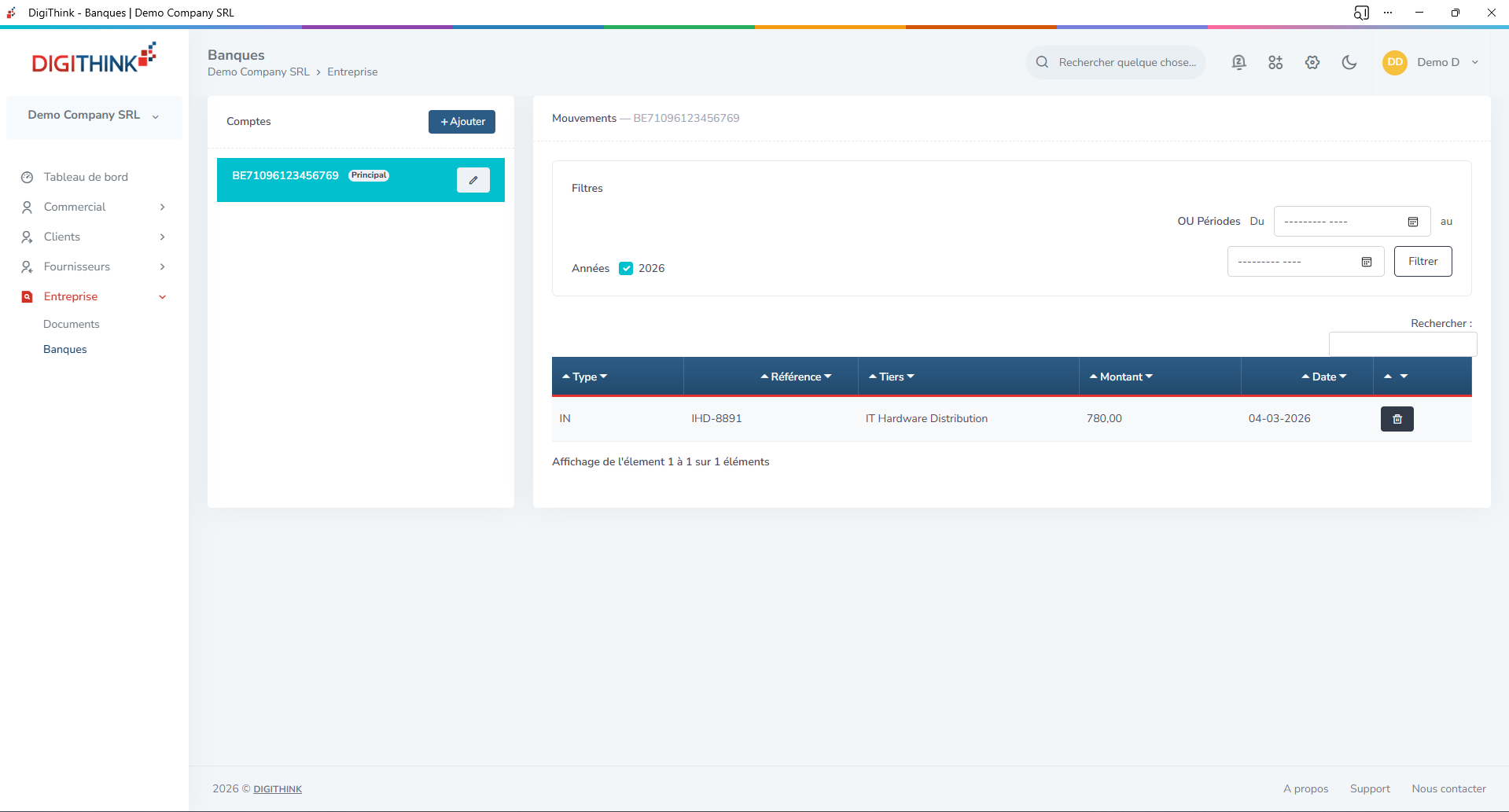Screen dimensions: 1509x812
Task: Edit account BE71096123456769 with pencil icon
Action: point(473,180)
